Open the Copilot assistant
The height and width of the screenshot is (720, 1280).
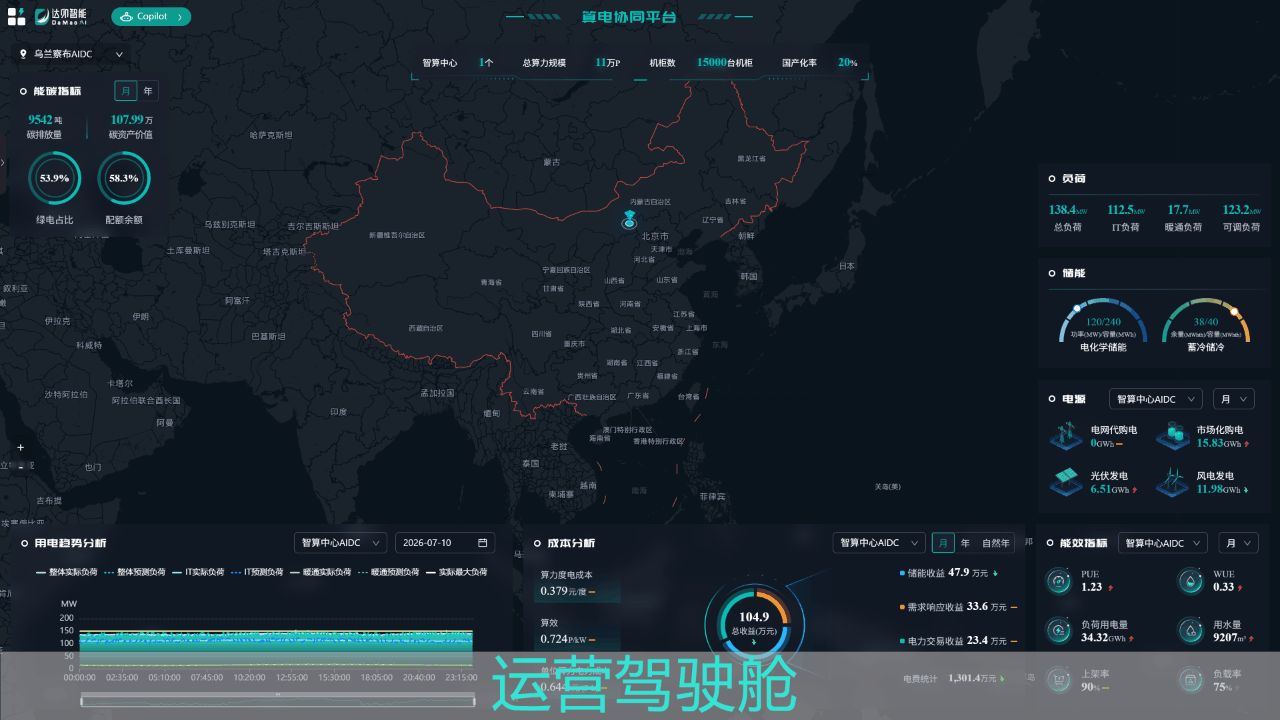click(x=151, y=16)
